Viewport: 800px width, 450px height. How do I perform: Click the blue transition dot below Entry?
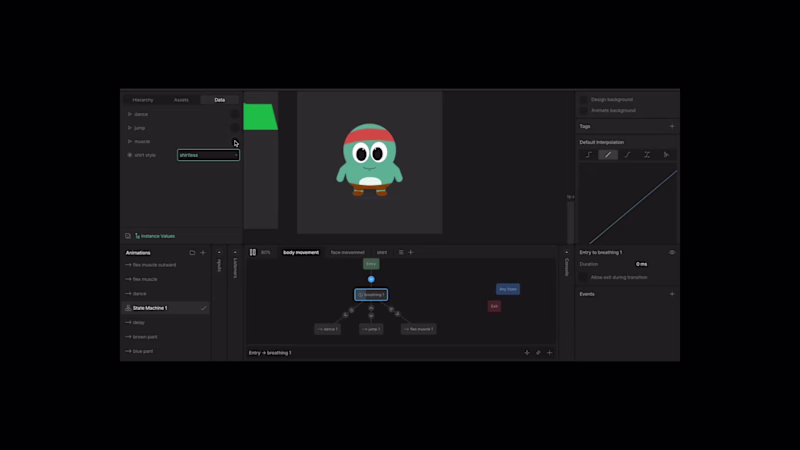coord(371,279)
